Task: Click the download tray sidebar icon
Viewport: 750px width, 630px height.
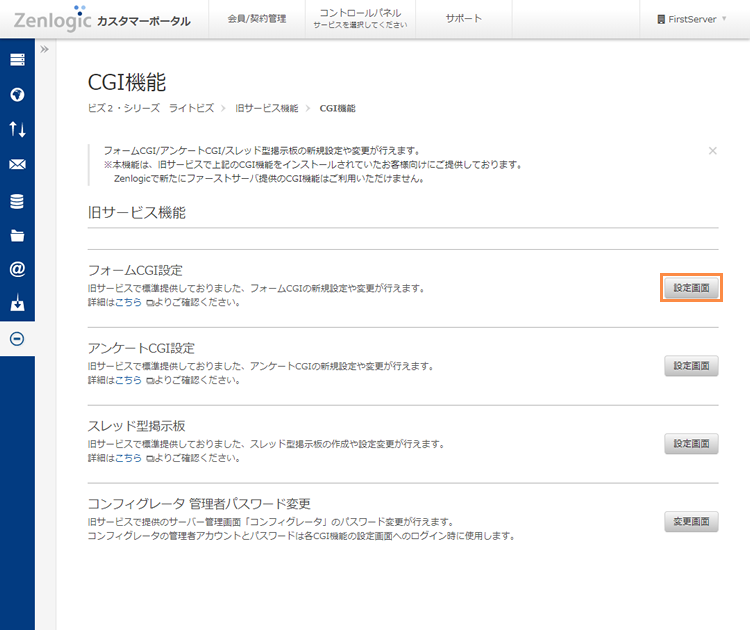Action: pos(17,304)
